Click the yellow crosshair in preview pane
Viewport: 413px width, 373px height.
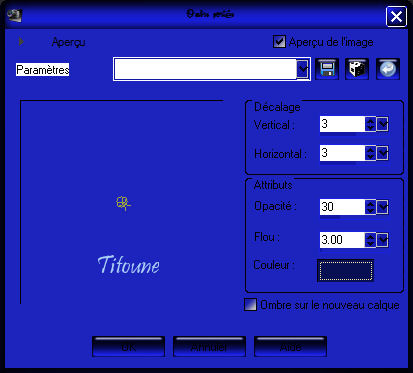click(123, 203)
